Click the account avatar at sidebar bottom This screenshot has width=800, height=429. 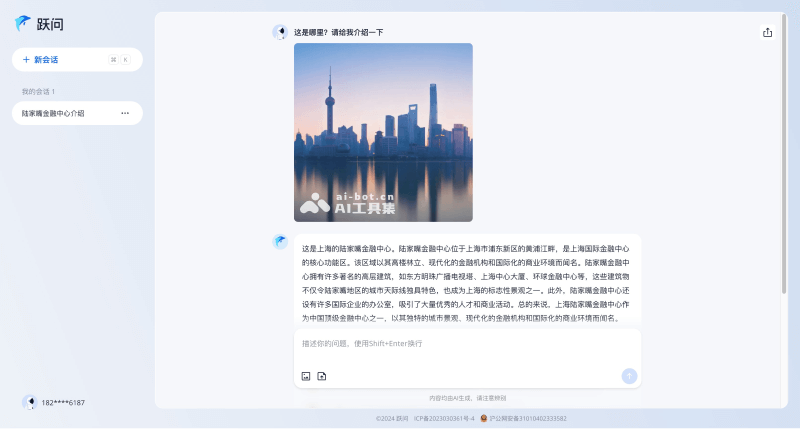[29, 402]
